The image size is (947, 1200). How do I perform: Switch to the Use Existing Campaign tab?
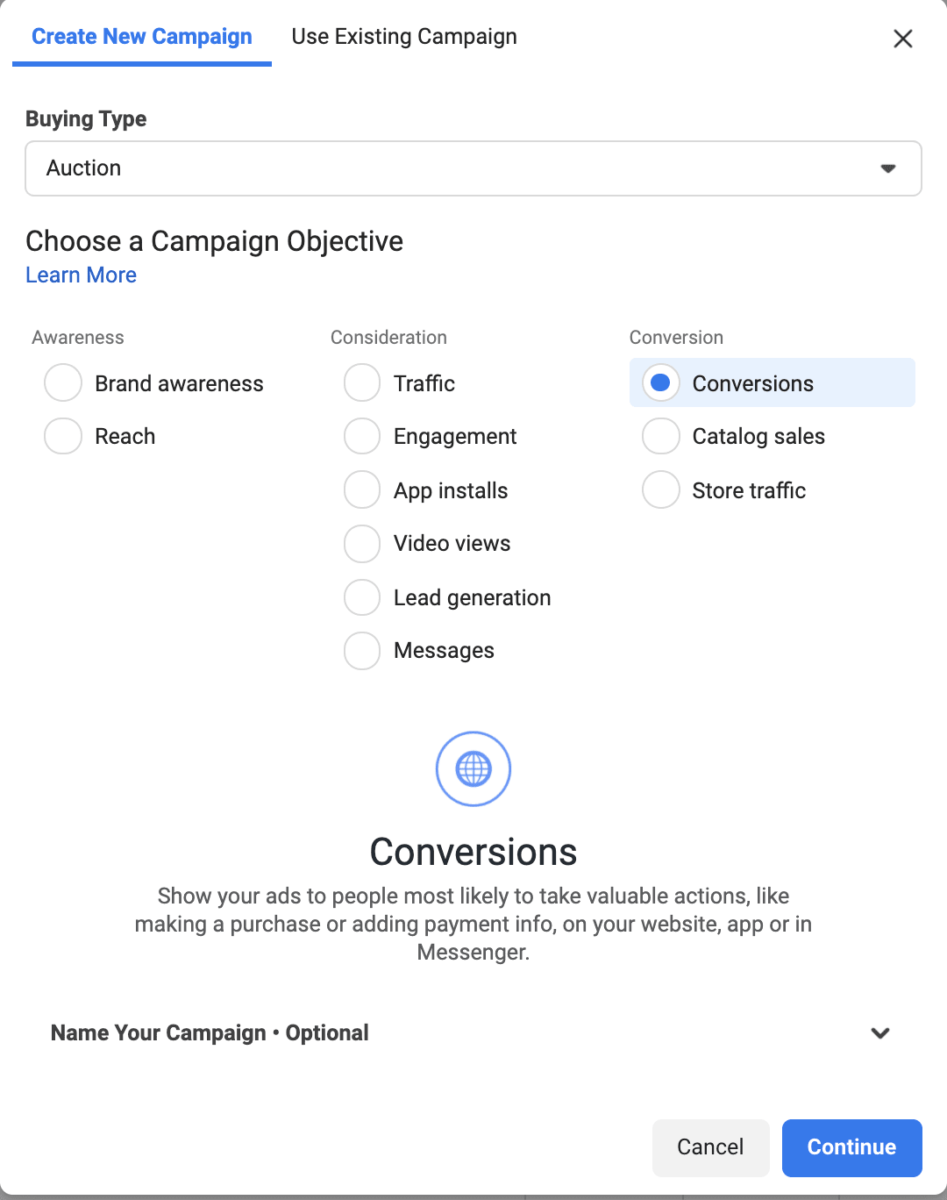pos(404,37)
